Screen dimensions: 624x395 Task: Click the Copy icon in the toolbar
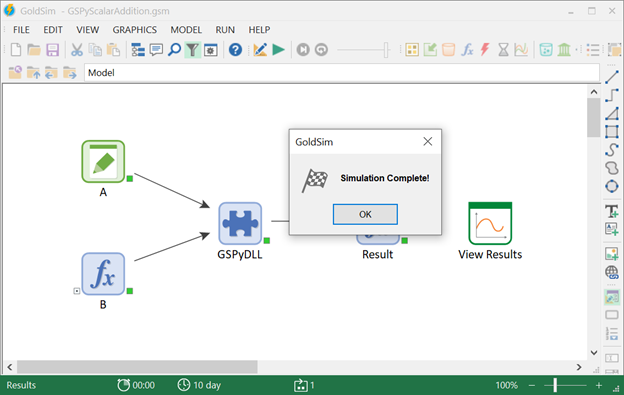pyautogui.click(x=95, y=50)
